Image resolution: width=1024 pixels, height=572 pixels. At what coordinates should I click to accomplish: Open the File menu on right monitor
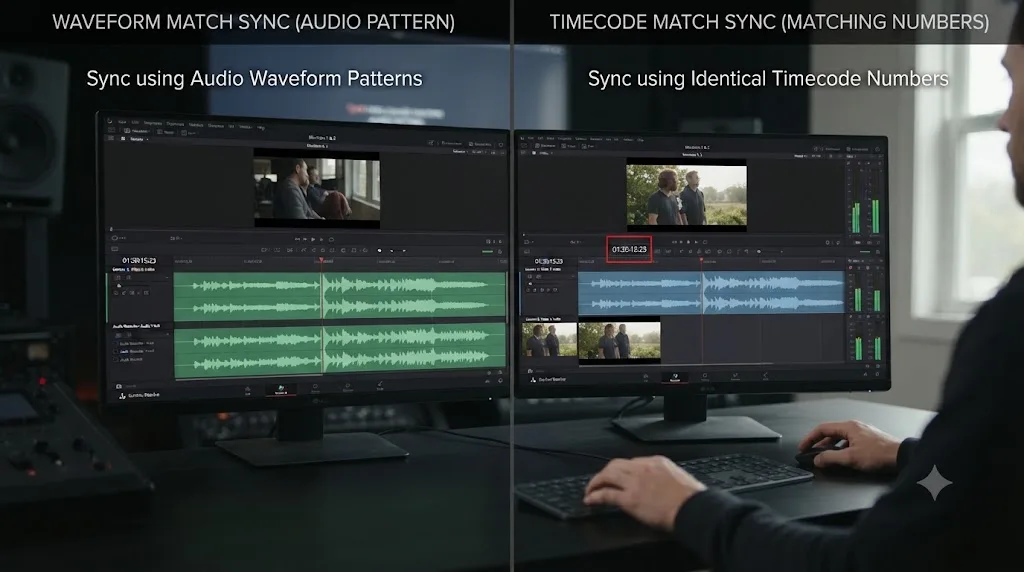click(x=531, y=138)
